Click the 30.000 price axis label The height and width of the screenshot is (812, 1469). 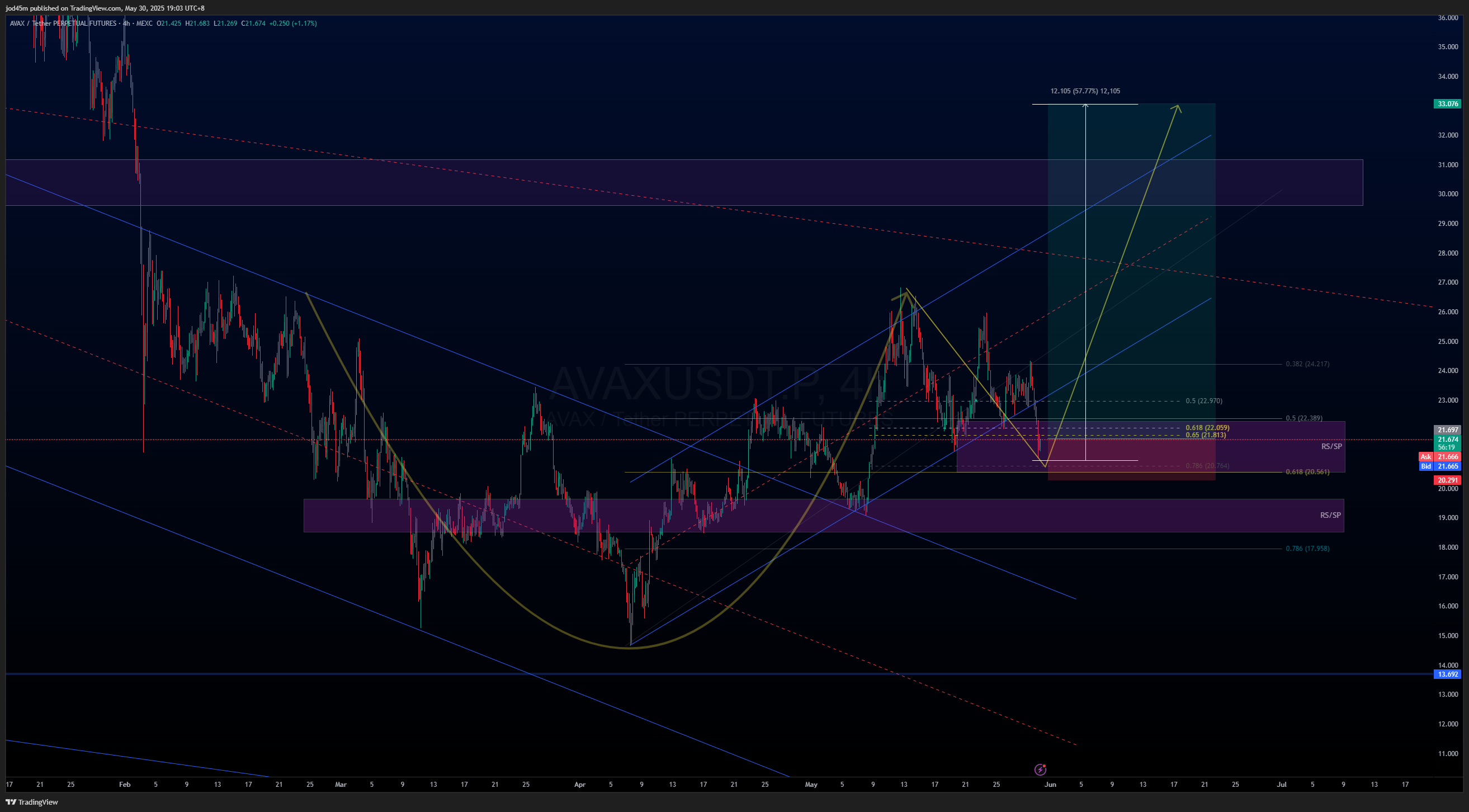tap(1448, 194)
